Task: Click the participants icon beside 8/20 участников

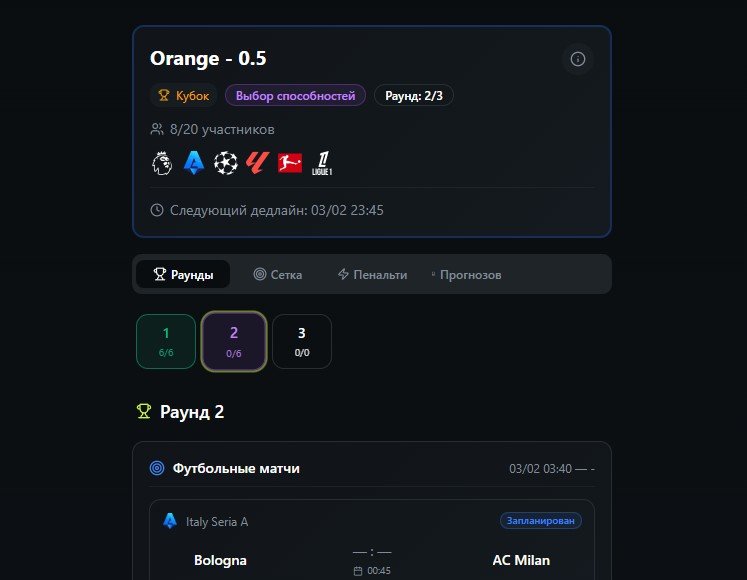Action: pyautogui.click(x=157, y=129)
